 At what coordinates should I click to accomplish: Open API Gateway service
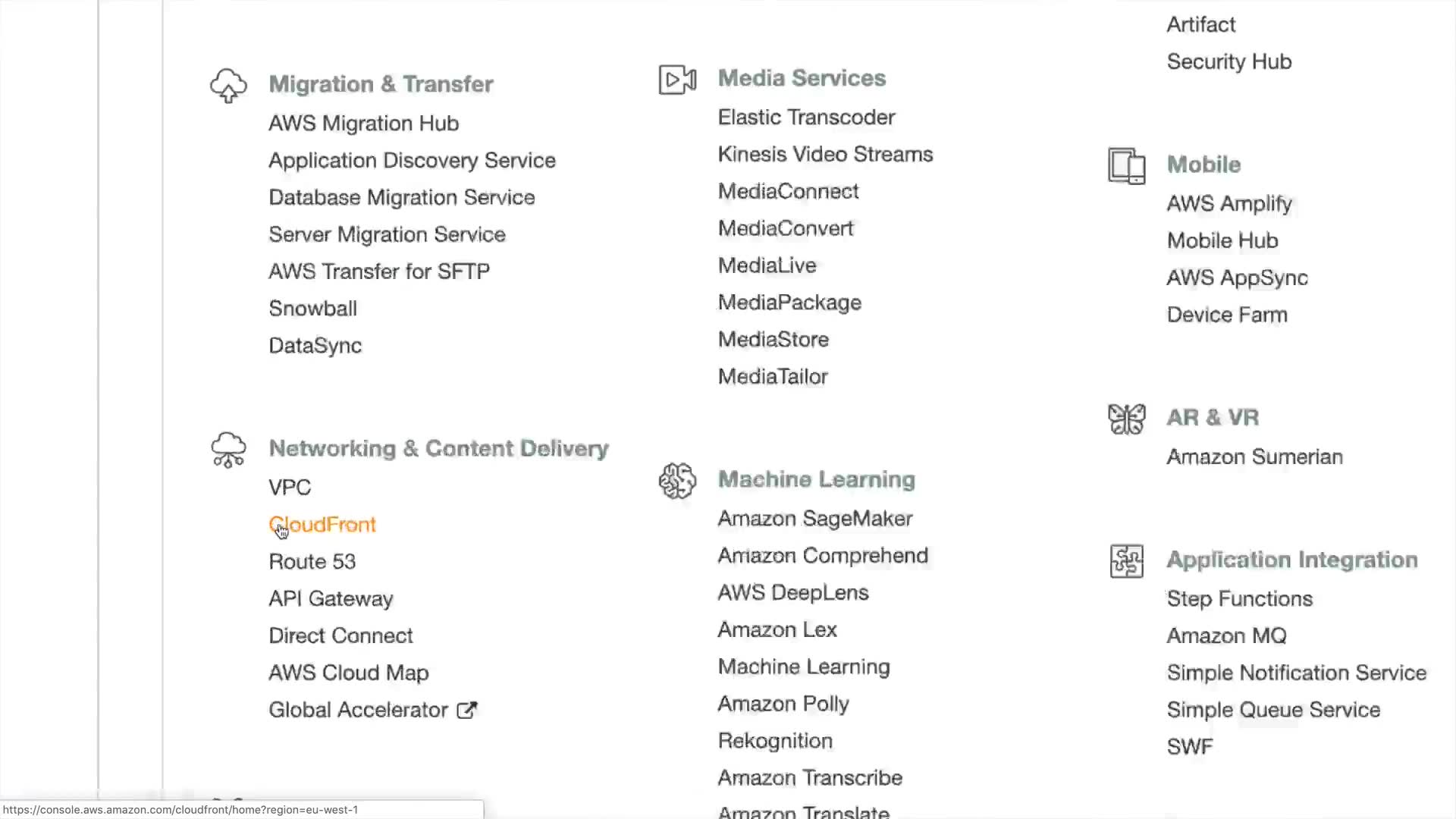tap(331, 599)
